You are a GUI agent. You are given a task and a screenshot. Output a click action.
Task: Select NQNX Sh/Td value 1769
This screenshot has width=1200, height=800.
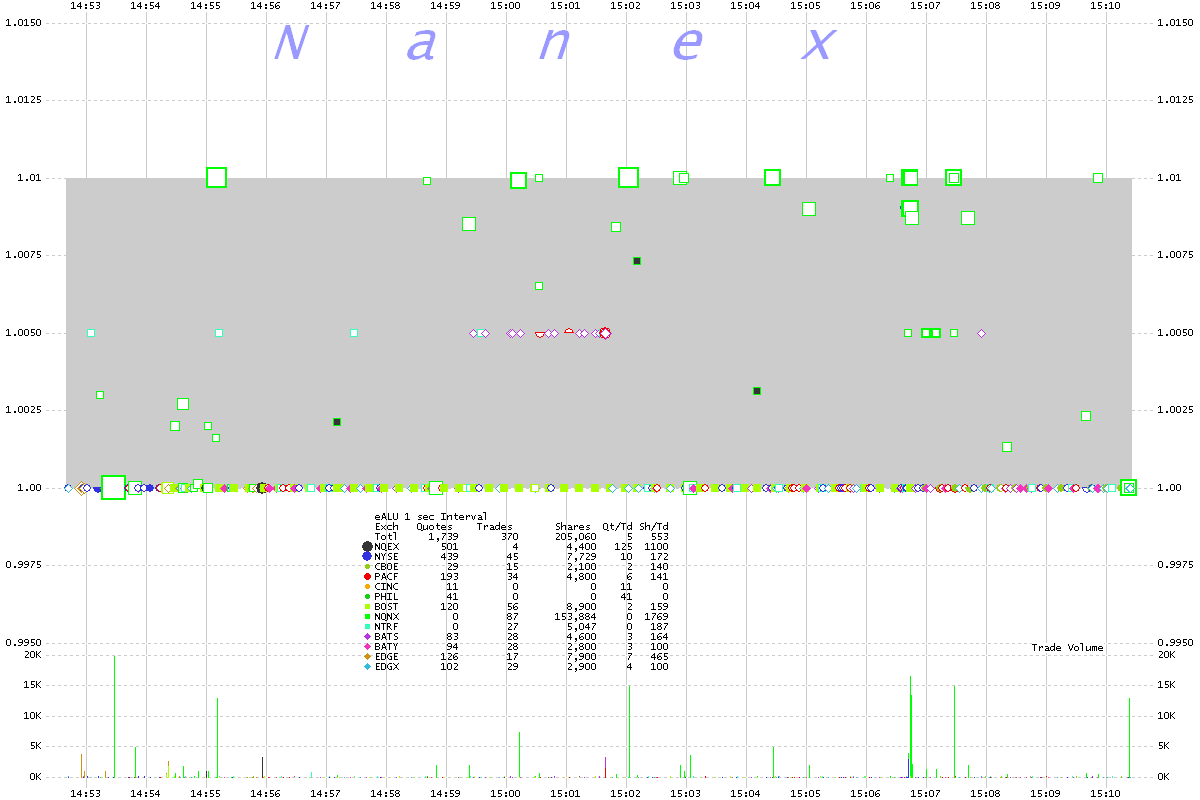tap(657, 616)
